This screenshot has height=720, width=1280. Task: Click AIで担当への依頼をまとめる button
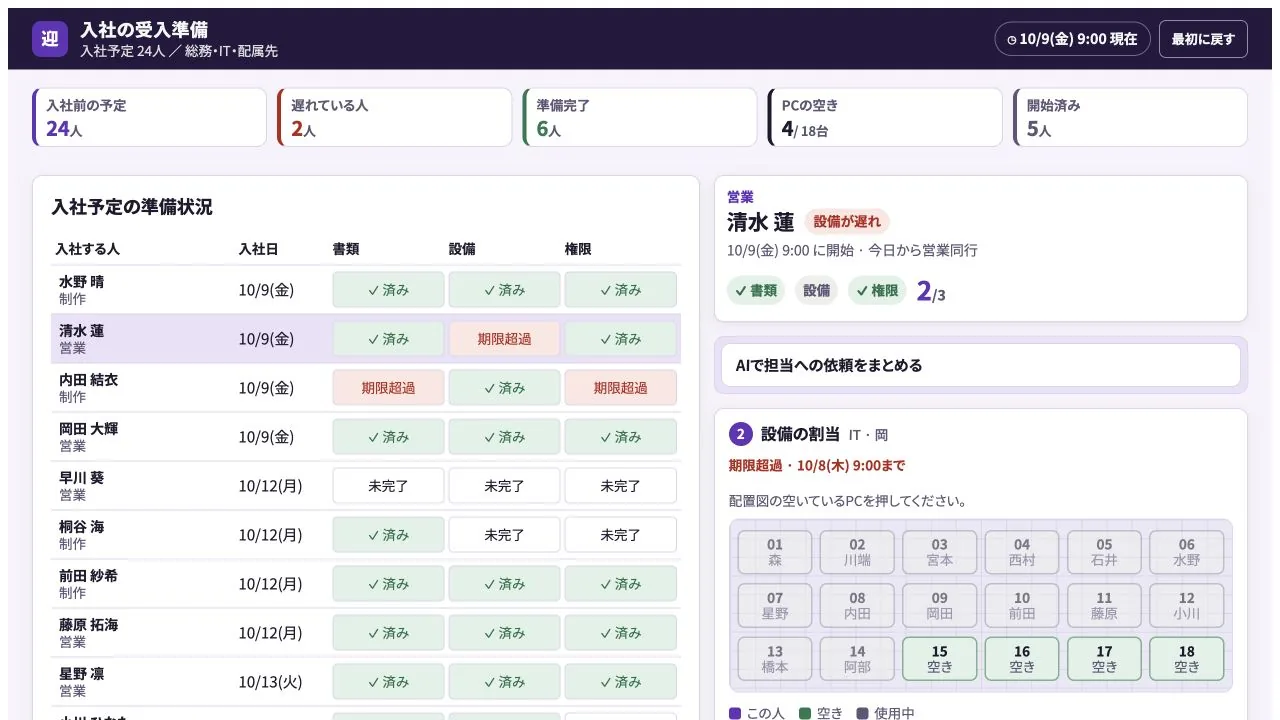tap(981, 365)
